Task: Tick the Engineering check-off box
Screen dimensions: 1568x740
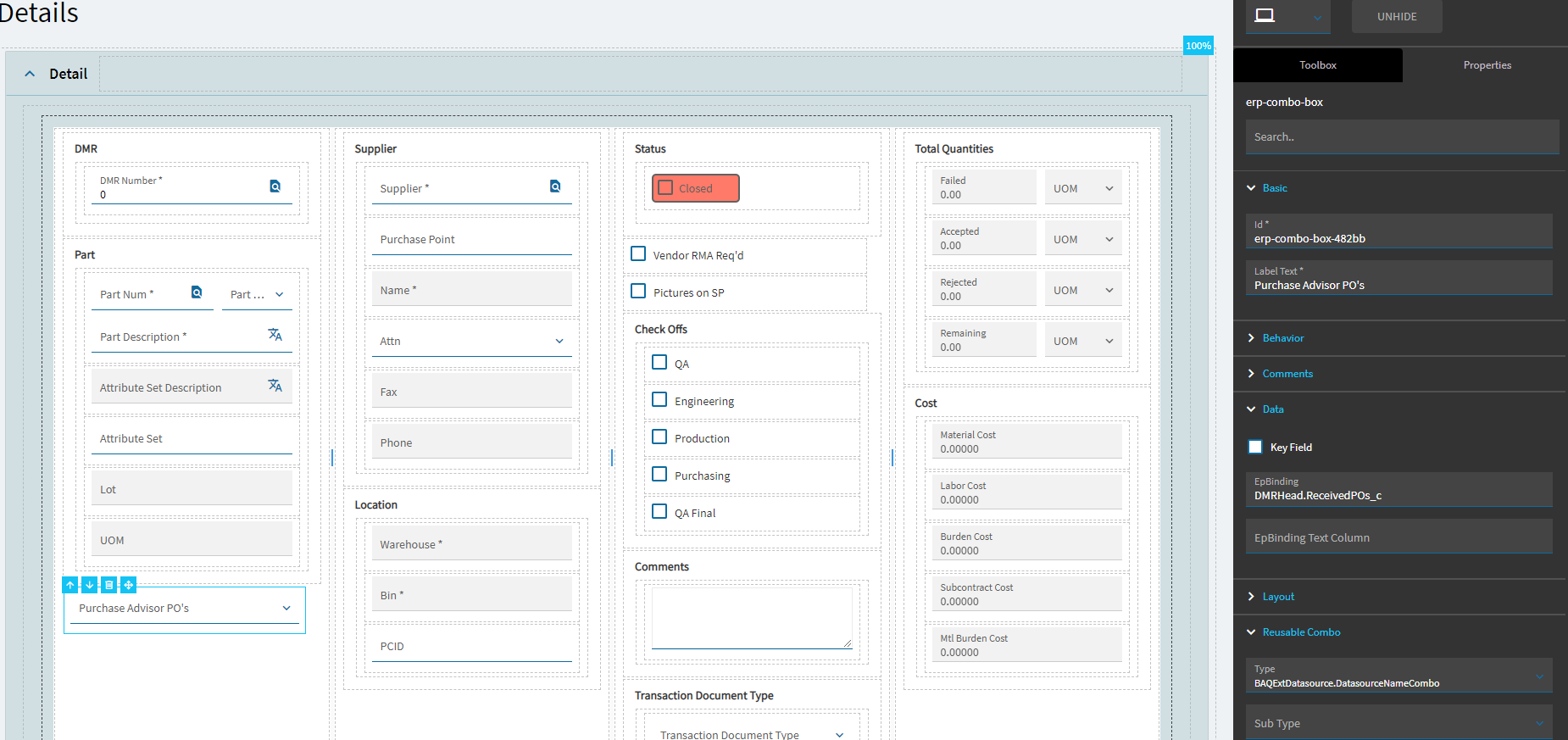Action: click(x=659, y=399)
